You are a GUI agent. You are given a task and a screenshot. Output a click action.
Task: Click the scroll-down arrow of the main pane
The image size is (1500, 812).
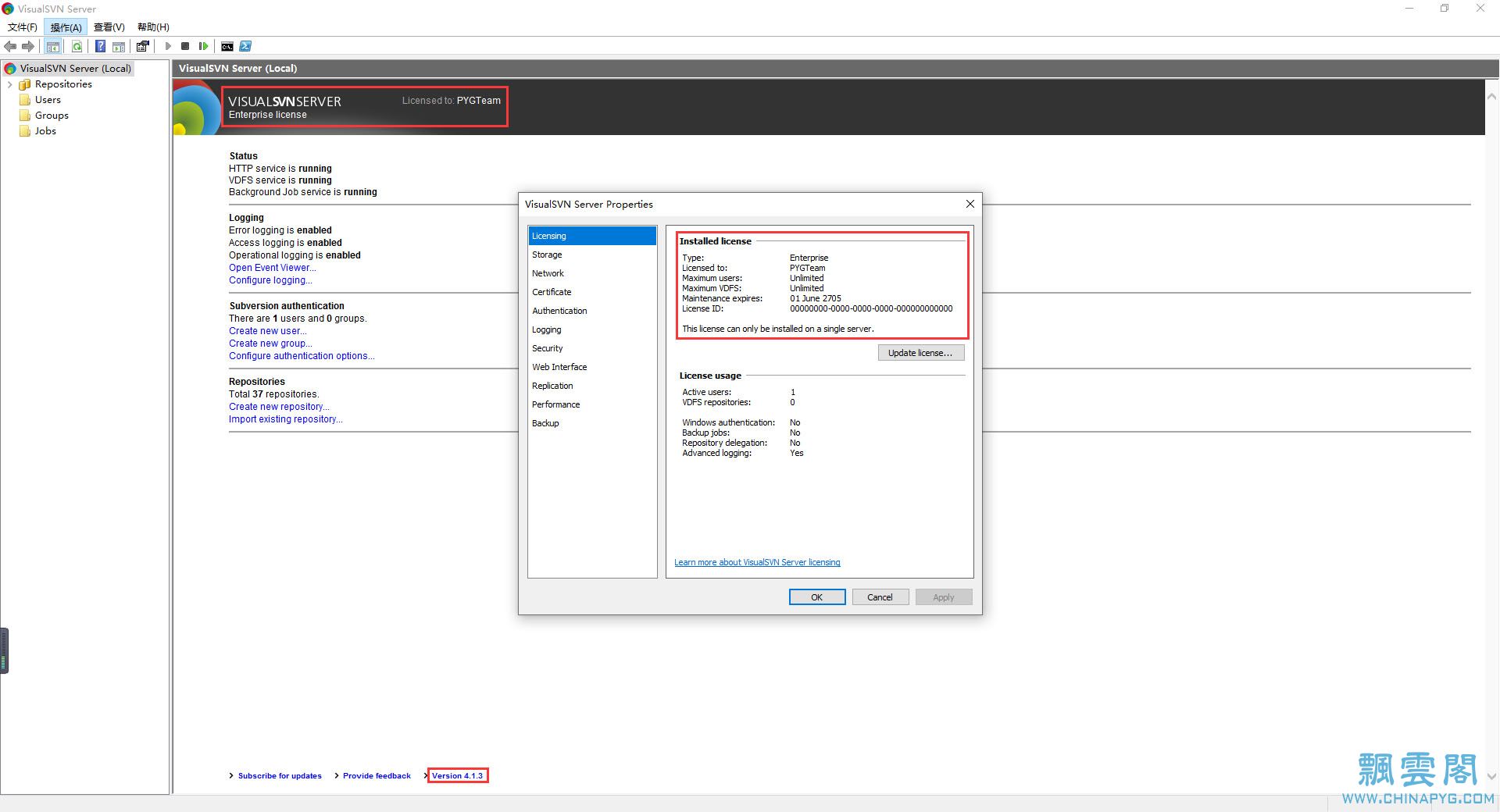1491,777
